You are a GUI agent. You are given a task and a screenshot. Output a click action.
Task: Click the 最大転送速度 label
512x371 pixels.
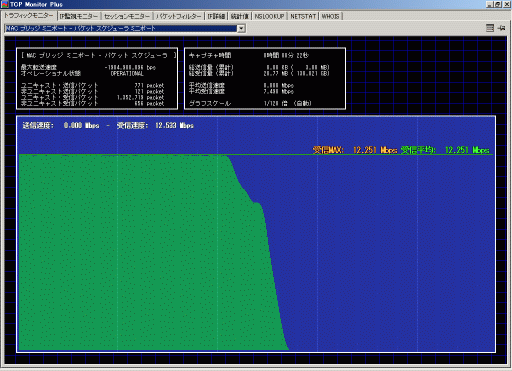[39, 67]
